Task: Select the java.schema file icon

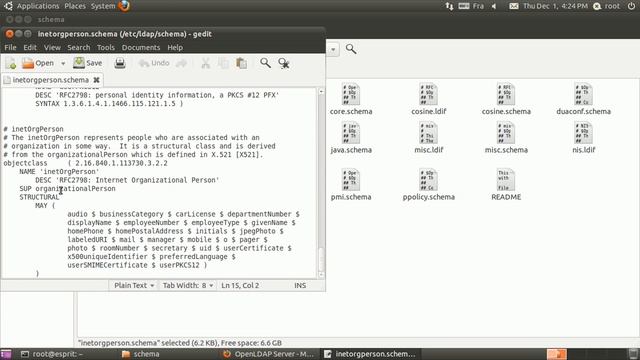Action: [351, 133]
